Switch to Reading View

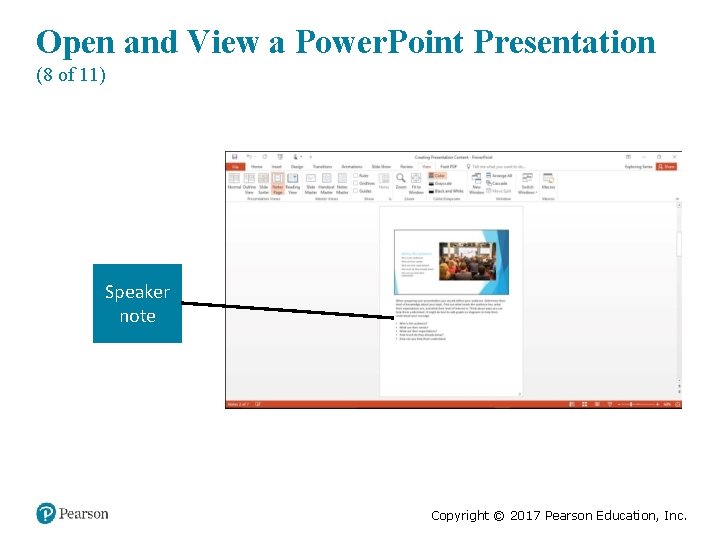click(292, 183)
